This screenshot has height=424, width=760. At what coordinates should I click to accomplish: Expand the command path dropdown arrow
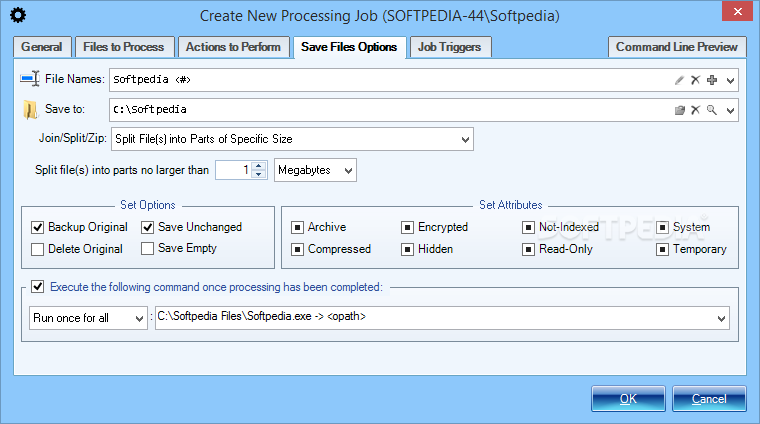point(721,318)
